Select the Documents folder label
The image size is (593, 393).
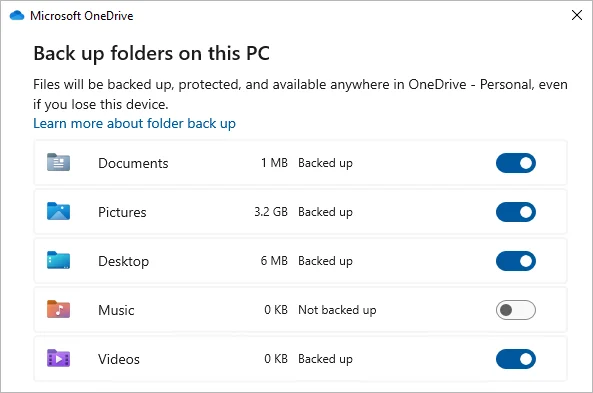pyautogui.click(x=133, y=163)
